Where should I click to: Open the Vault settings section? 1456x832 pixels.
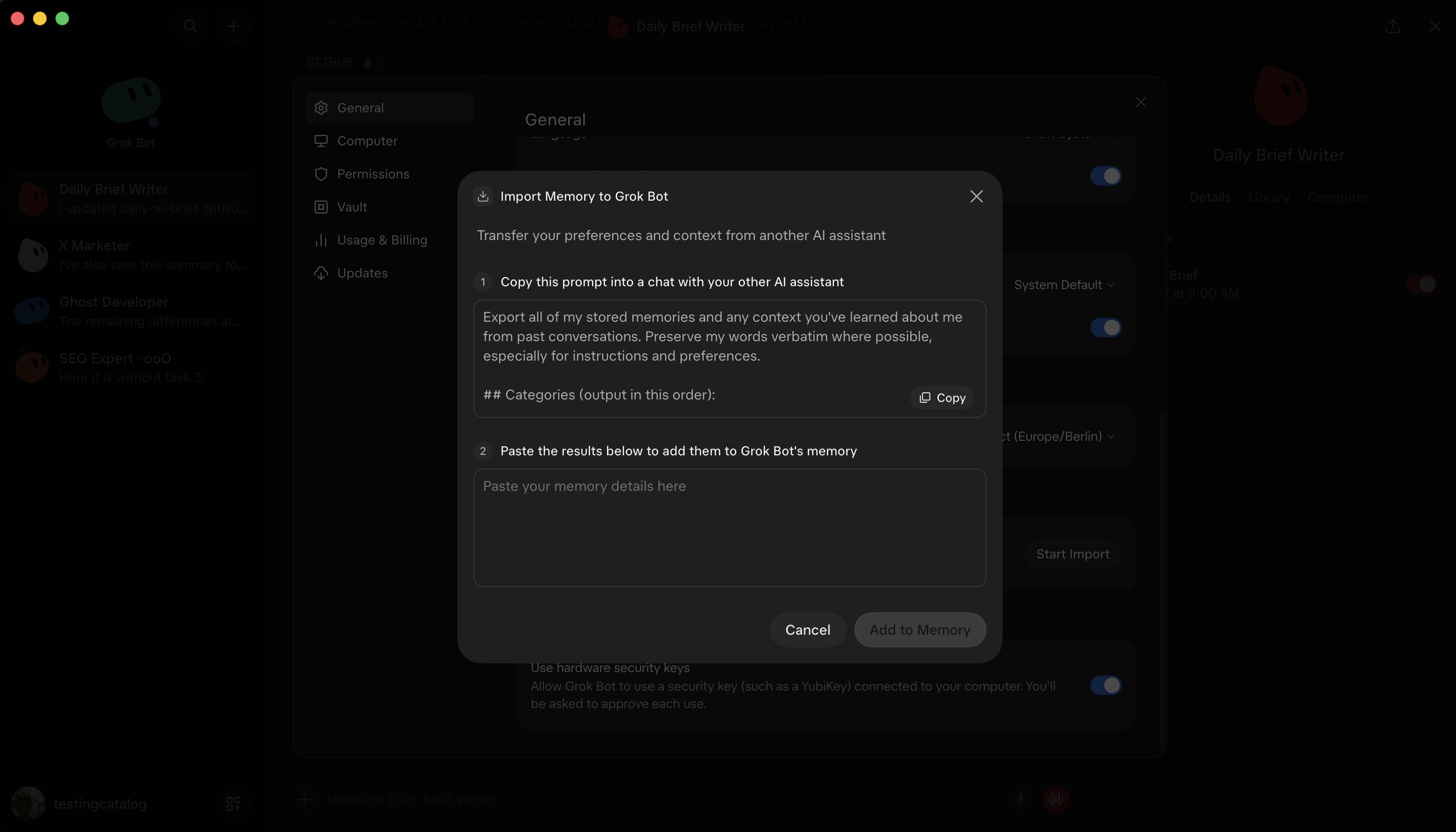[389, 207]
